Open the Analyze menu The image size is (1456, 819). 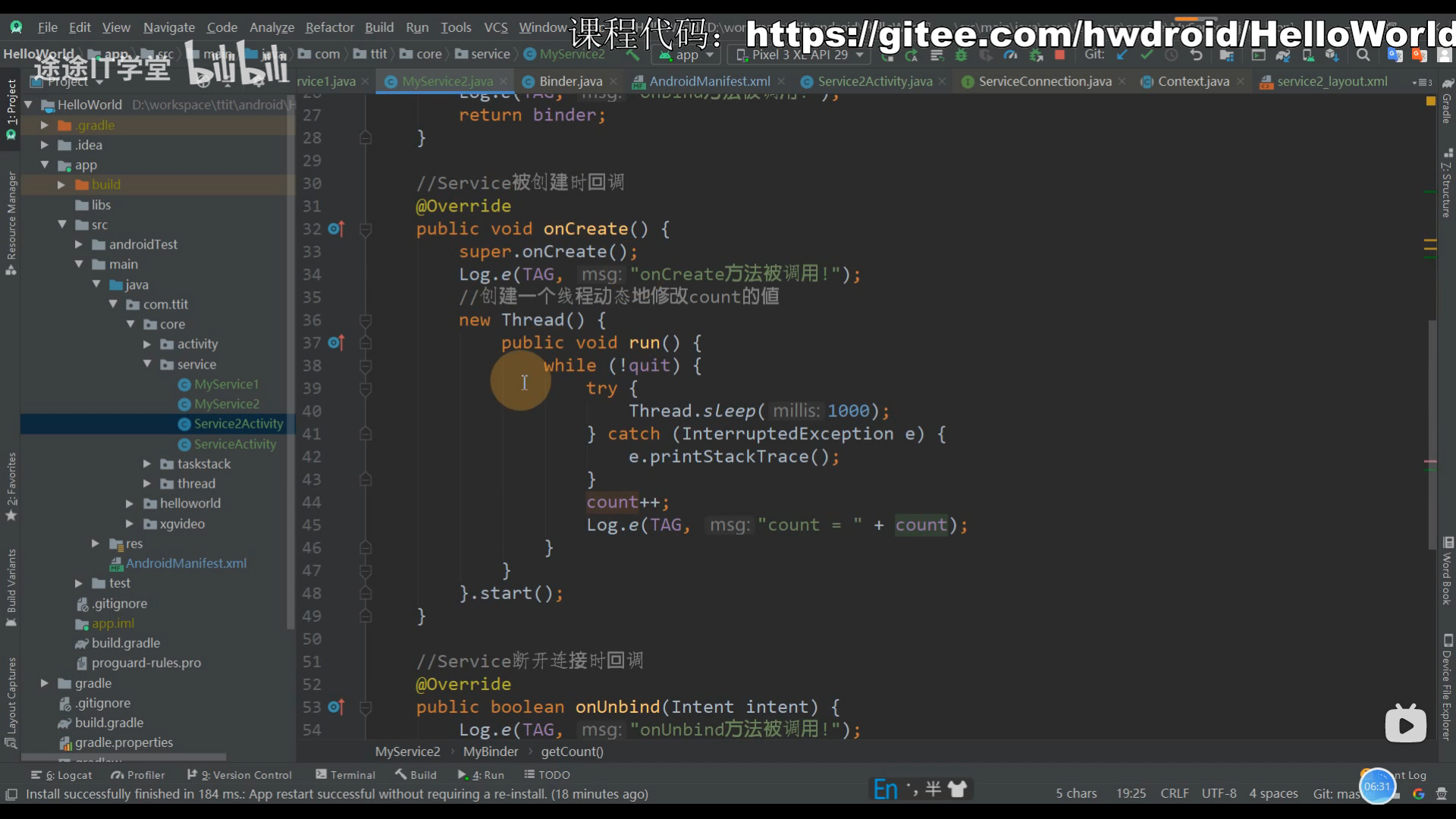(271, 27)
